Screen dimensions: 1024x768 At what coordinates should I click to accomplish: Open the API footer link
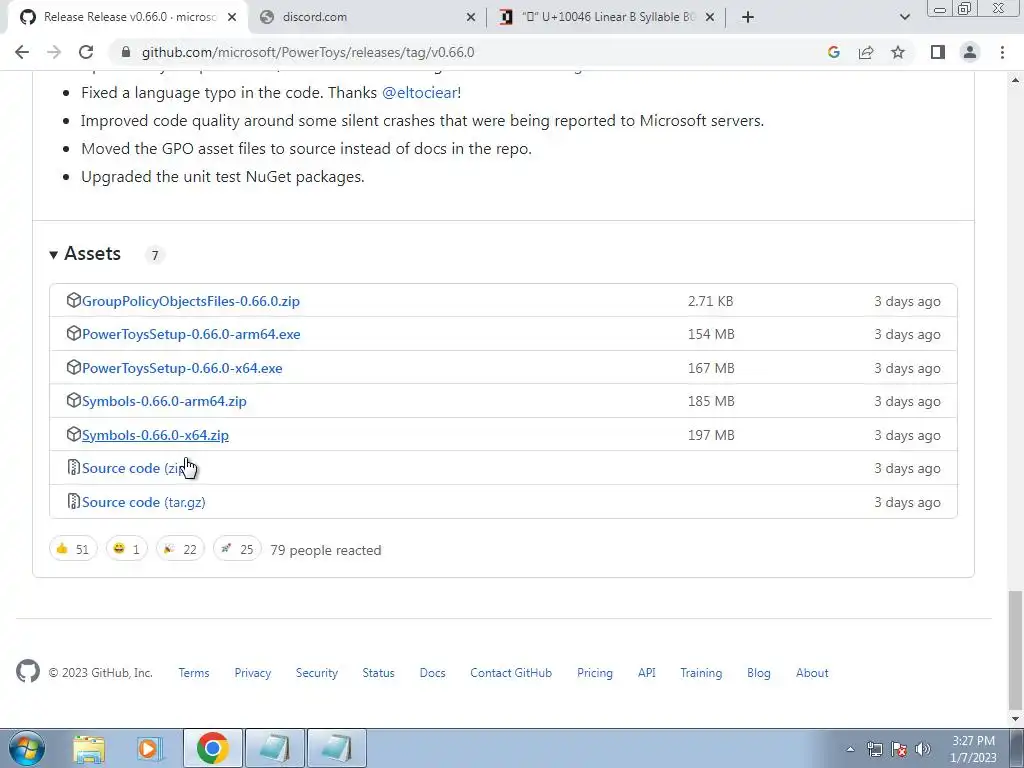tap(647, 673)
